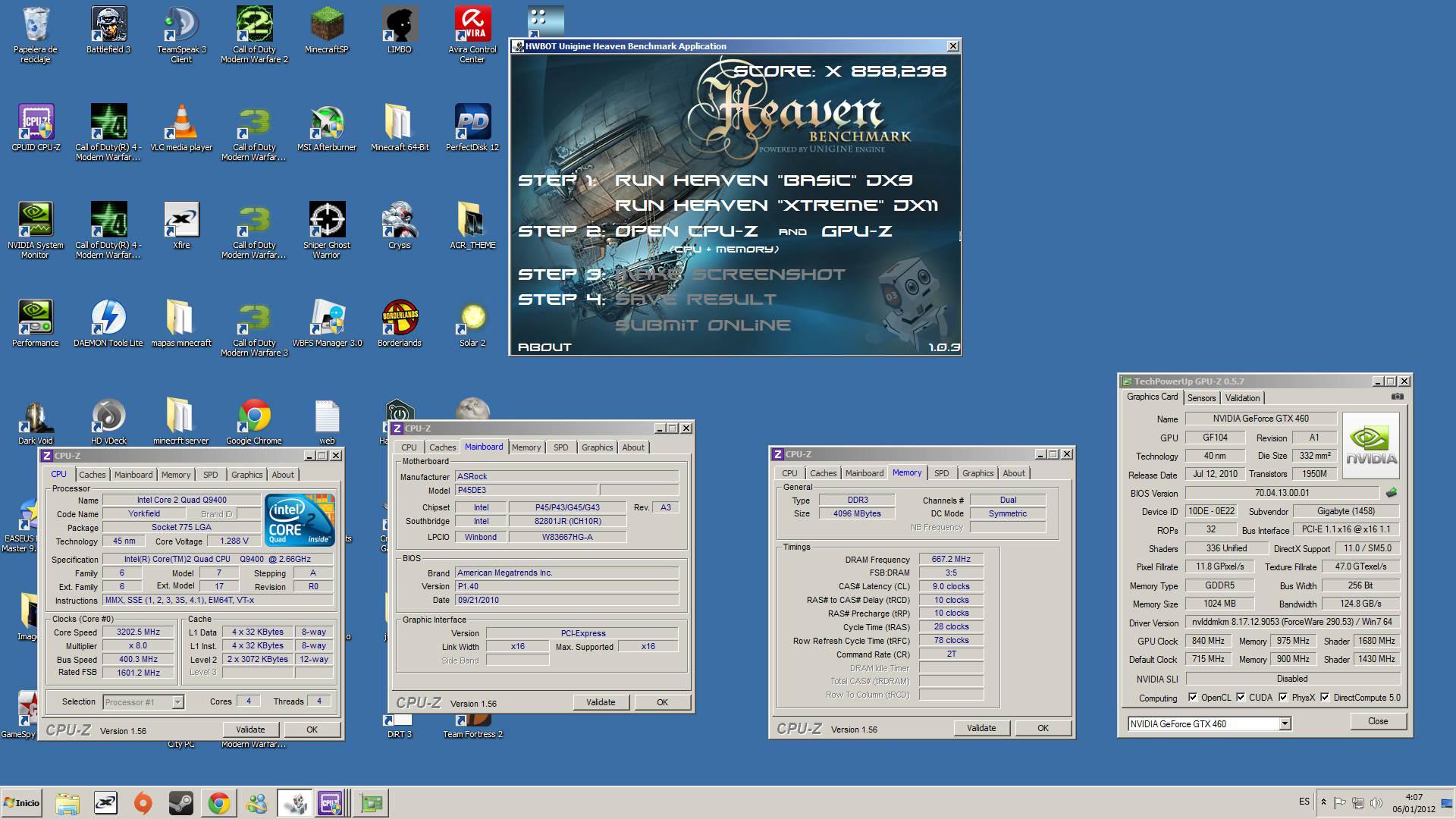Open the Processor #1 selection dropdown
The width and height of the screenshot is (1456, 819).
177,702
